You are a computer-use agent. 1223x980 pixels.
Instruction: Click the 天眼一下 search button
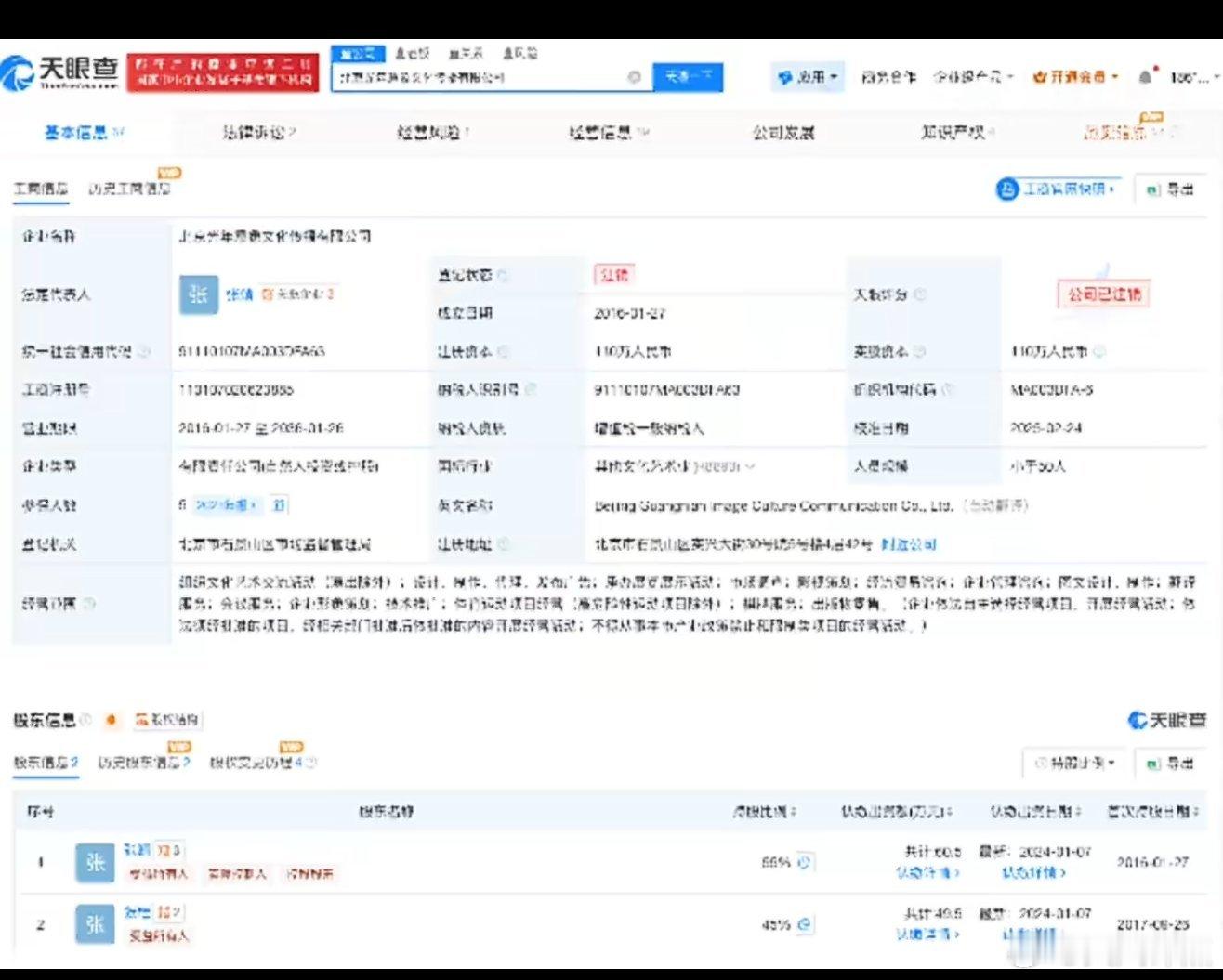click(688, 77)
